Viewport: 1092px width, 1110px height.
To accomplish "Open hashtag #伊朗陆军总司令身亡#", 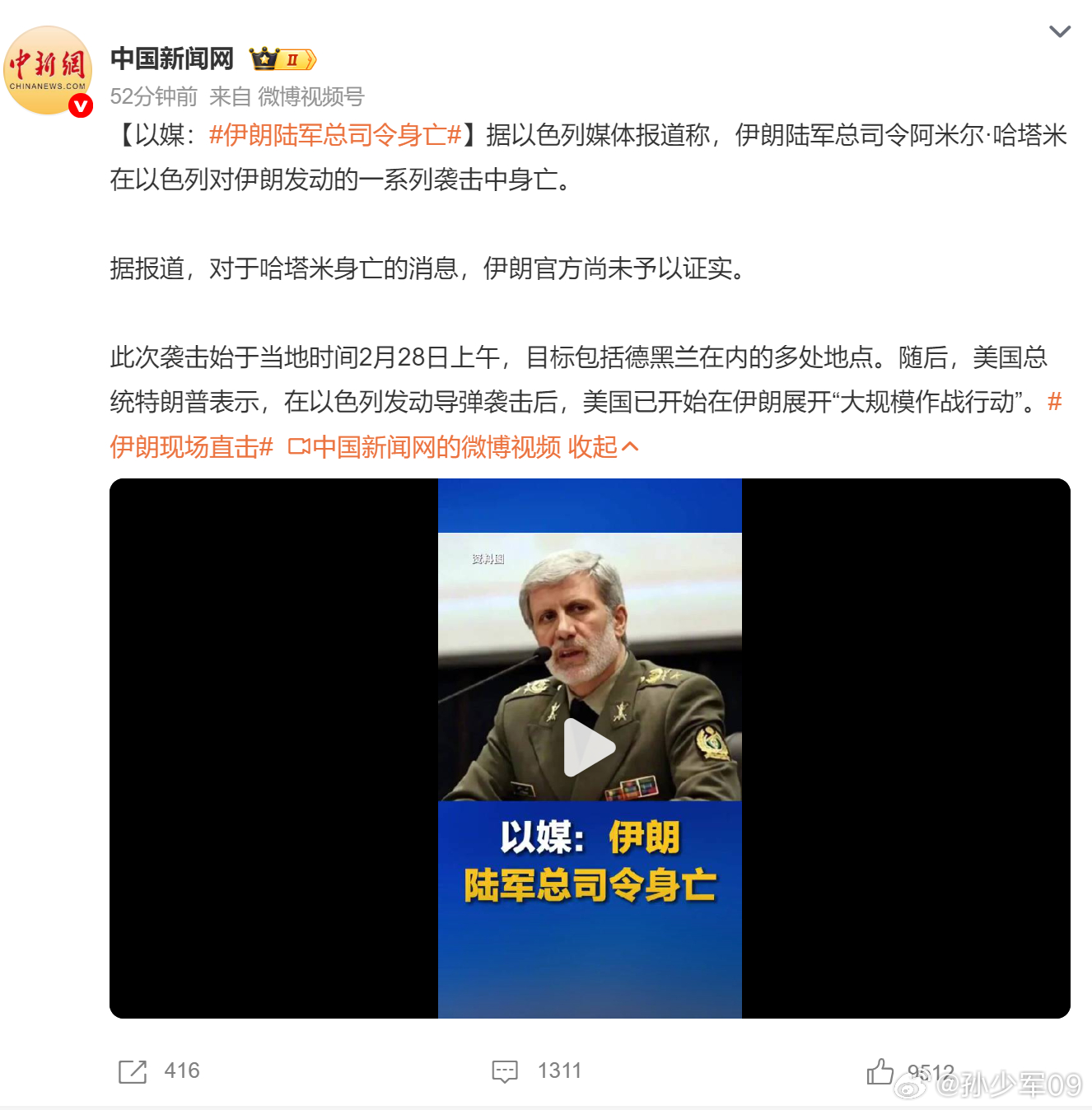I will pos(335,135).
